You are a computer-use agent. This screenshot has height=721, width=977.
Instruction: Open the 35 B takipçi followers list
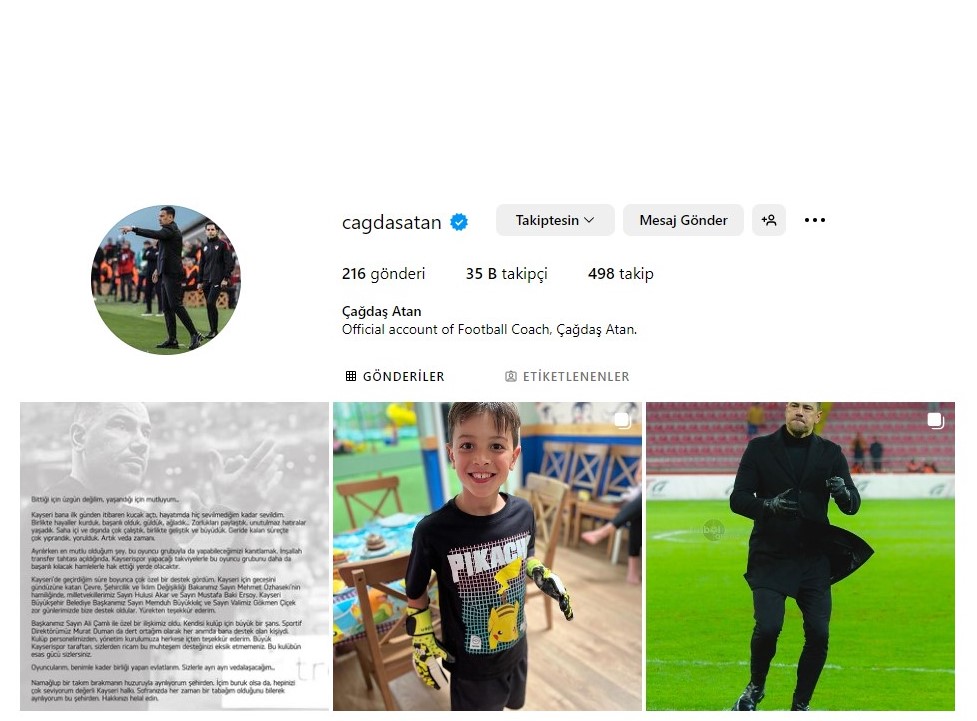(507, 274)
